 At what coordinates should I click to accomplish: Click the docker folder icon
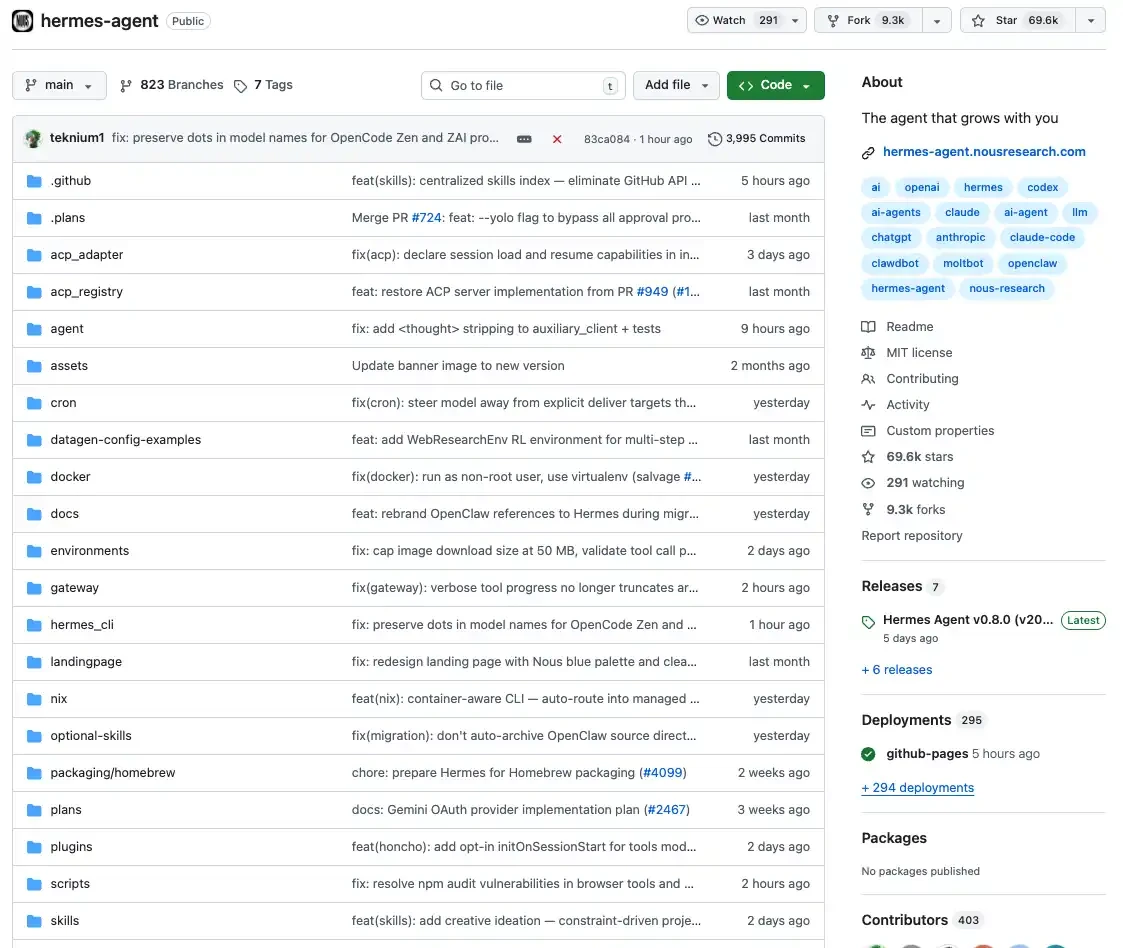pos(34,477)
